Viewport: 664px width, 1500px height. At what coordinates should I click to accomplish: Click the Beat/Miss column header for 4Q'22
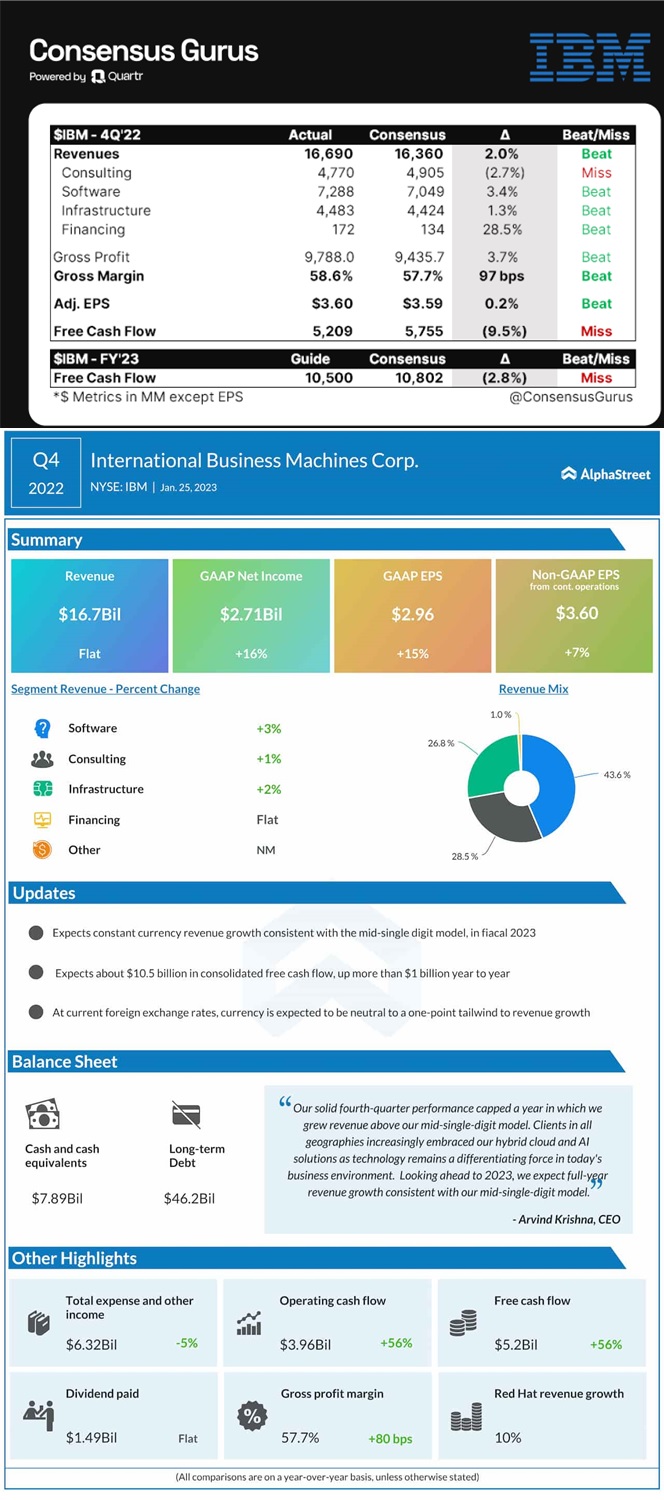[x=596, y=135]
